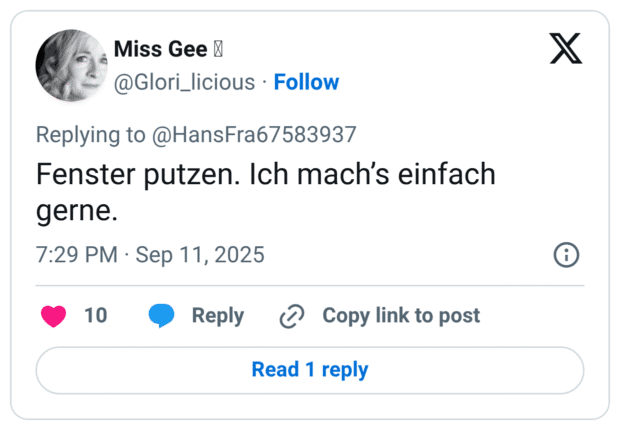This screenshot has width=620, height=430.
Task: Click the X logo icon
Action: 566,48
